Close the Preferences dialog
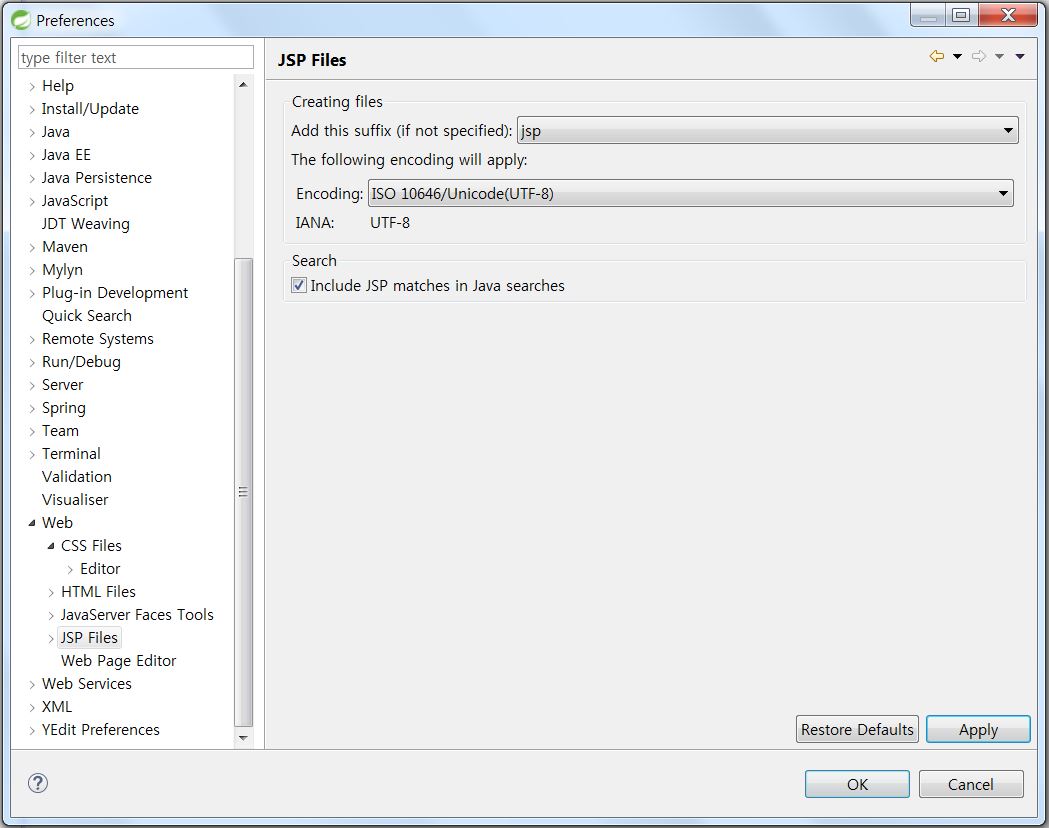The width and height of the screenshot is (1049, 828). pos(1008,15)
